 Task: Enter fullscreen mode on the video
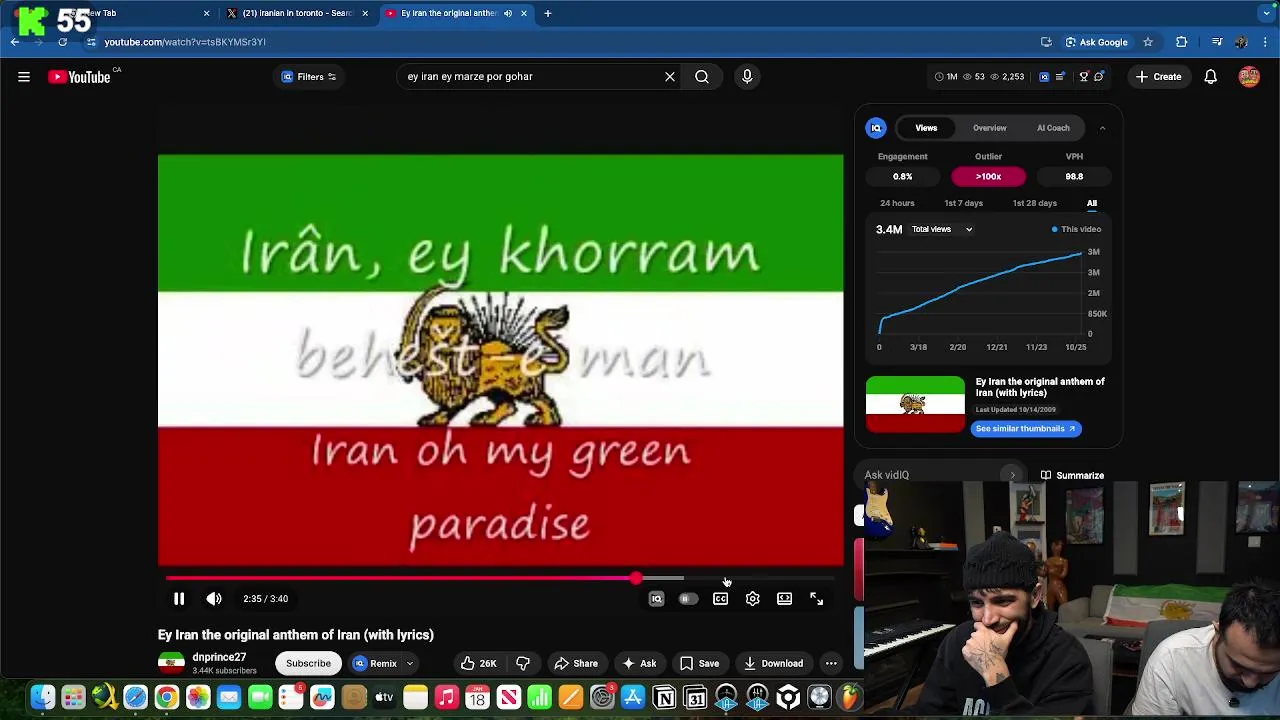(x=817, y=598)
